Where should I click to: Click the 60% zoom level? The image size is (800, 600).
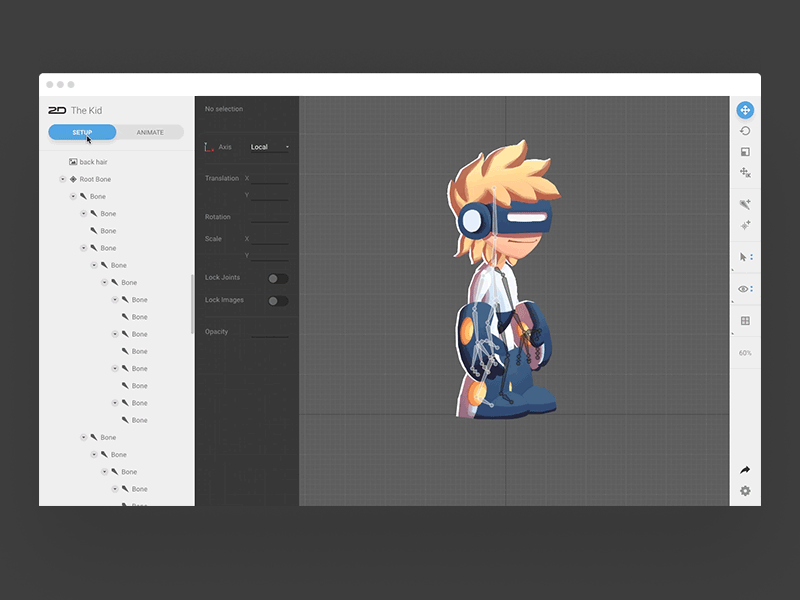point(745,353)
